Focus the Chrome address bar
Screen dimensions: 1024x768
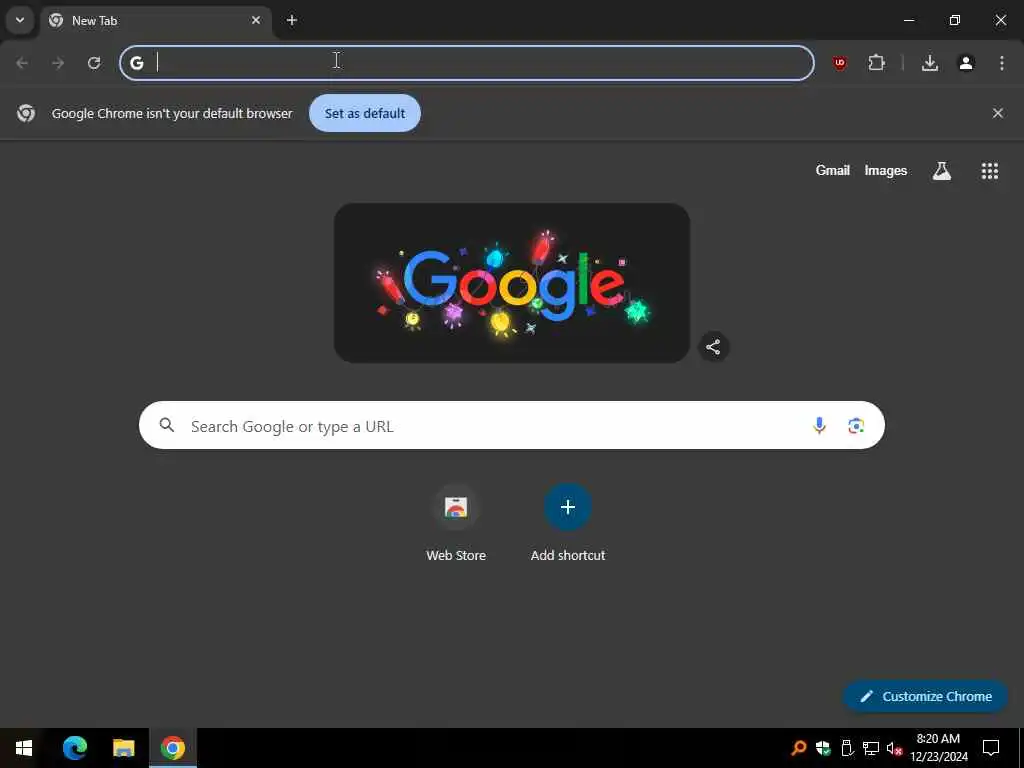tap(467, 63)
